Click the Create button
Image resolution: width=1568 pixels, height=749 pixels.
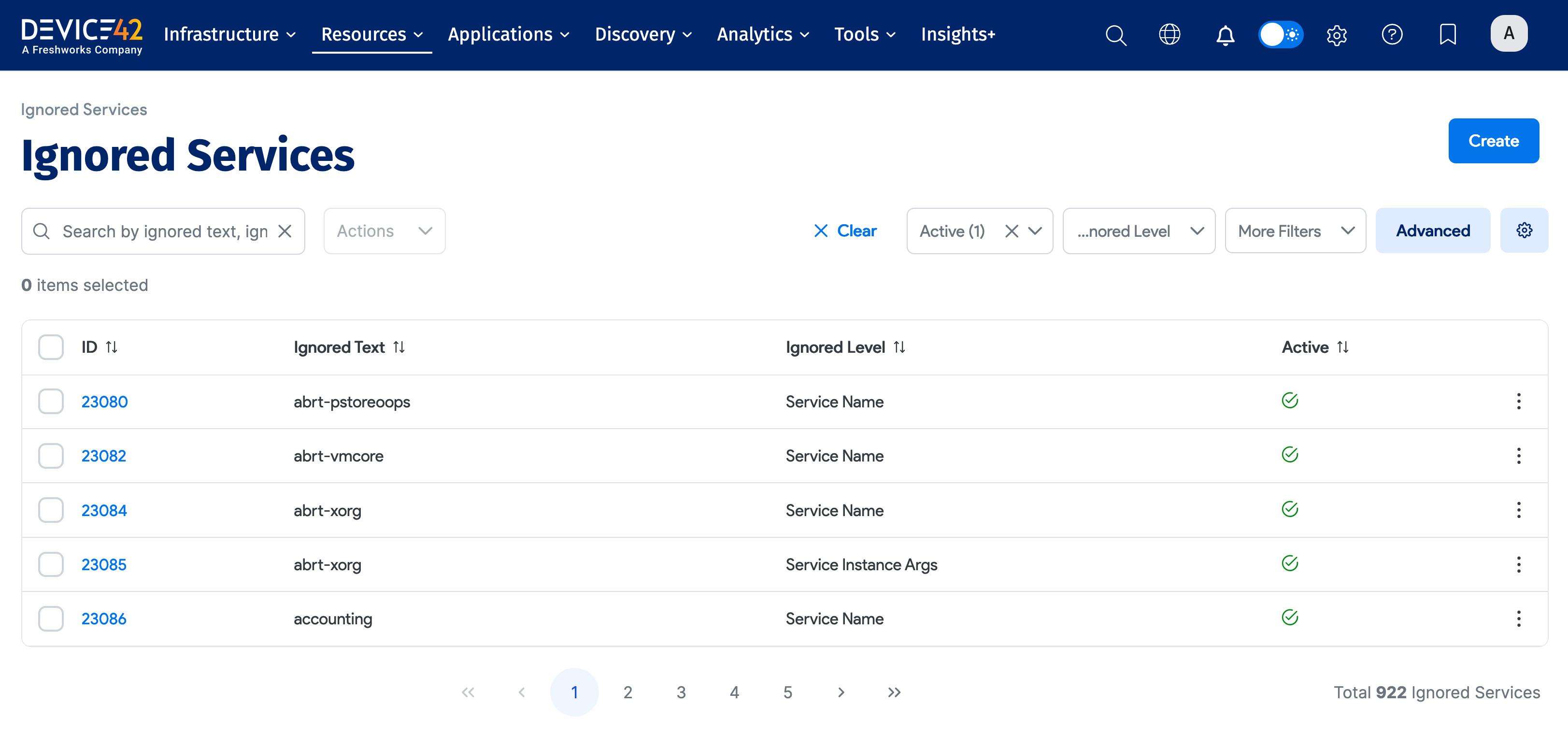click(1493, 141)
